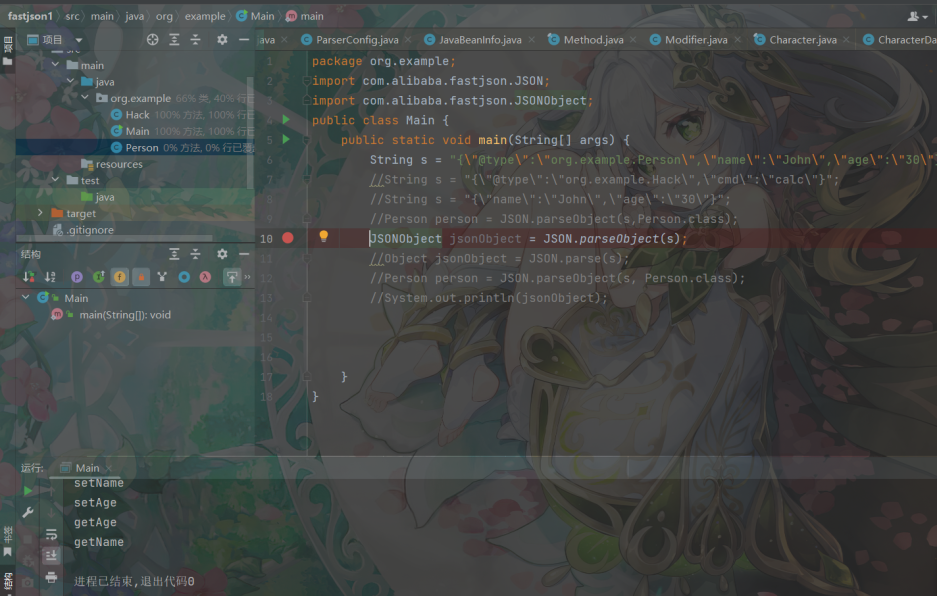The width and height of the screenshot is (937, 596).
Task: Click the Locate/Select Opened File target icon
Action: tap(152, 39)
